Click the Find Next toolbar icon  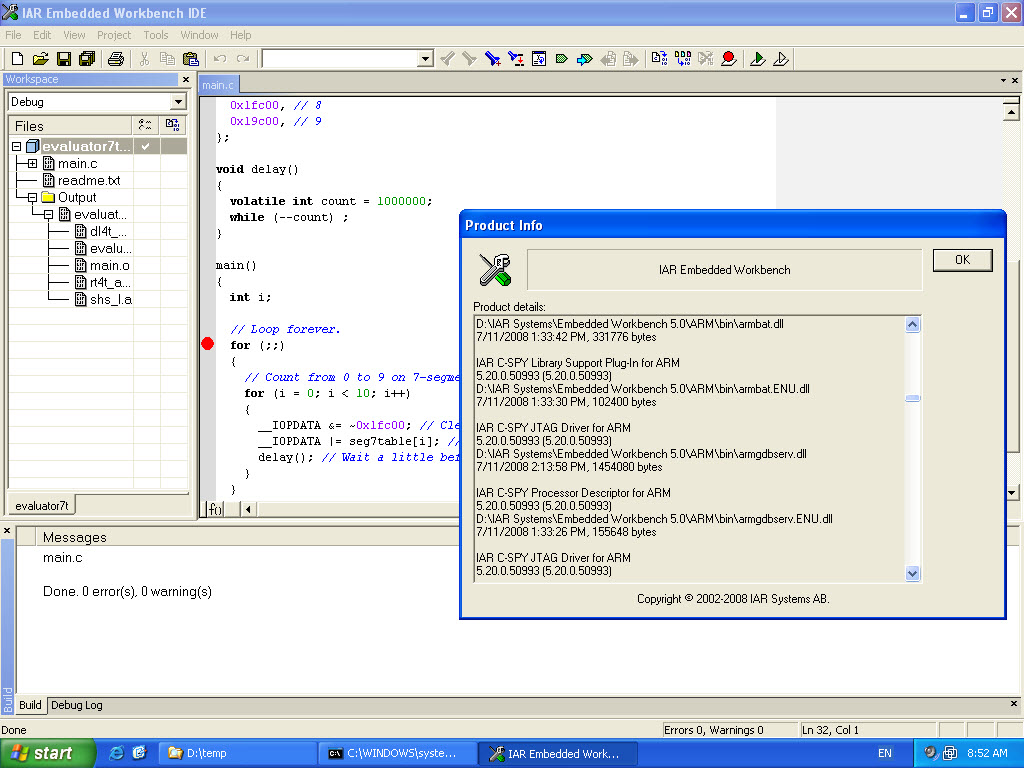click(x=470, y=59)
